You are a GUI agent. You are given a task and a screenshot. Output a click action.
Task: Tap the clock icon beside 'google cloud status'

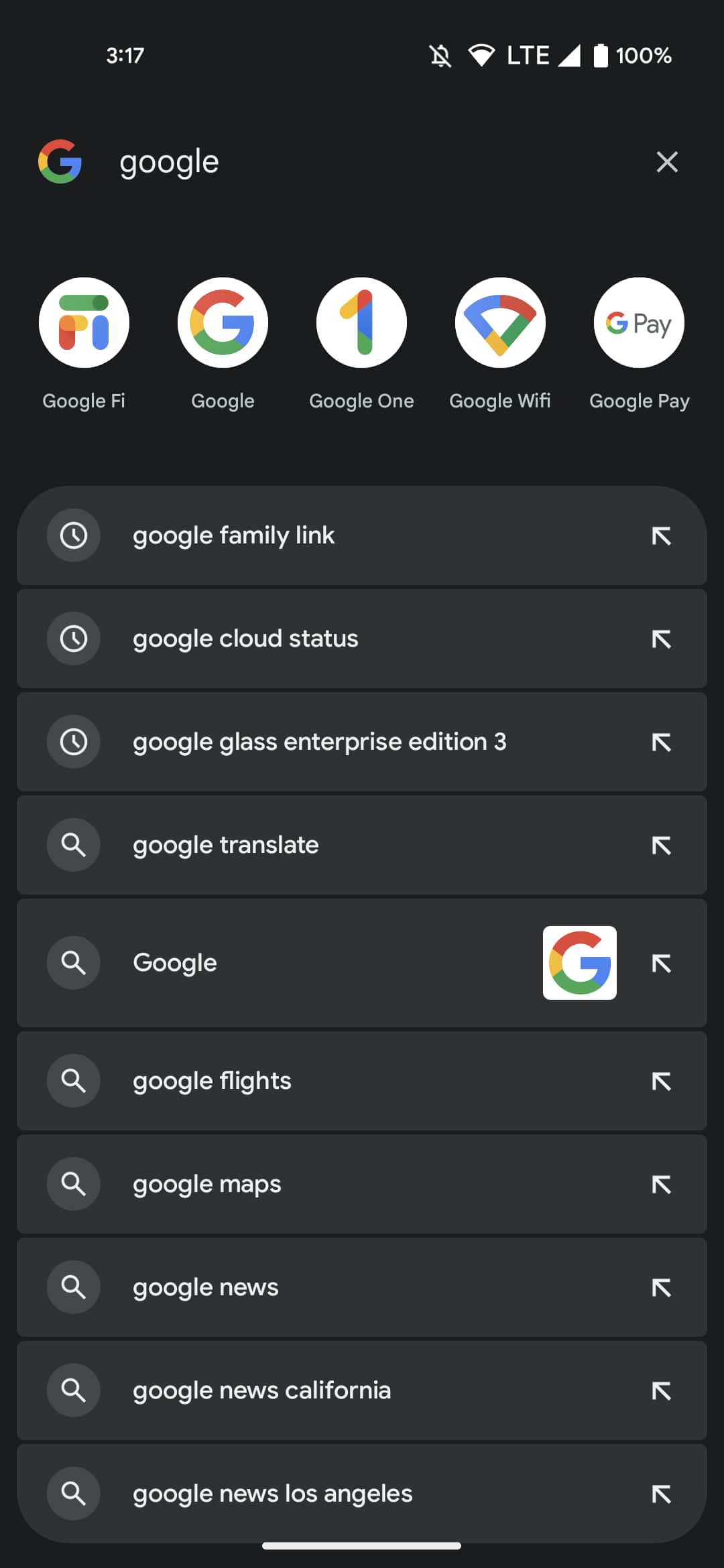[x=74, y=639]
